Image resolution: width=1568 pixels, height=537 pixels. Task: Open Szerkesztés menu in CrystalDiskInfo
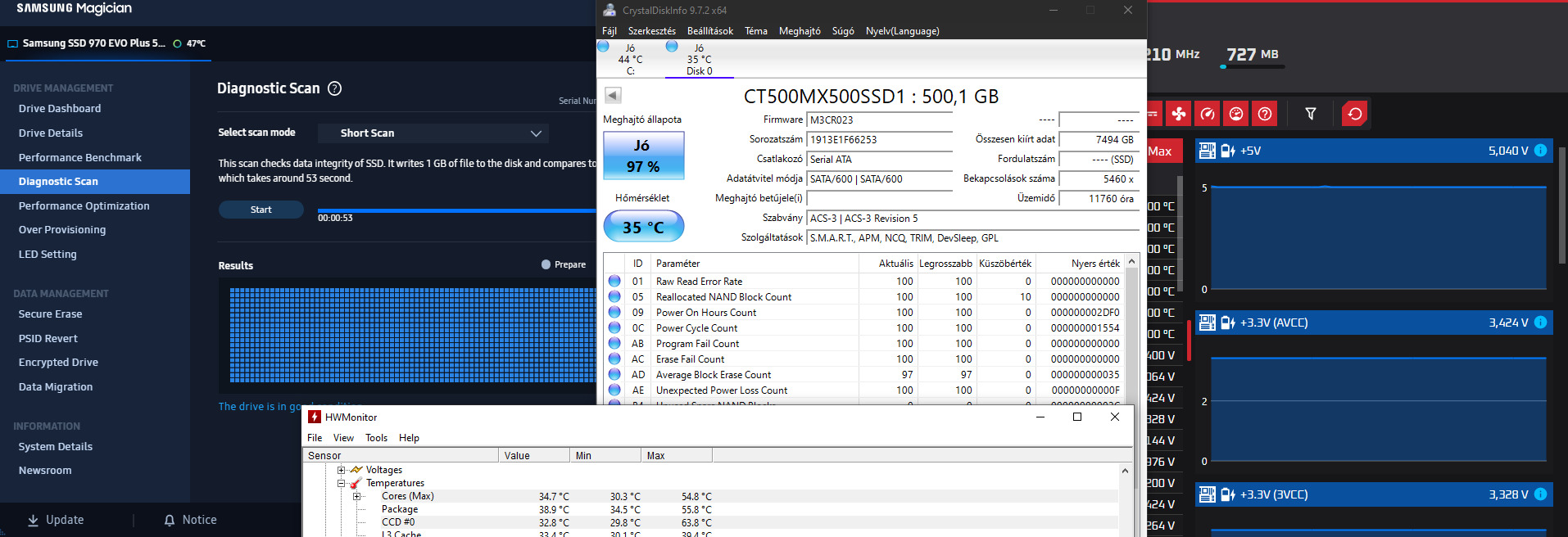click(652, 31)
